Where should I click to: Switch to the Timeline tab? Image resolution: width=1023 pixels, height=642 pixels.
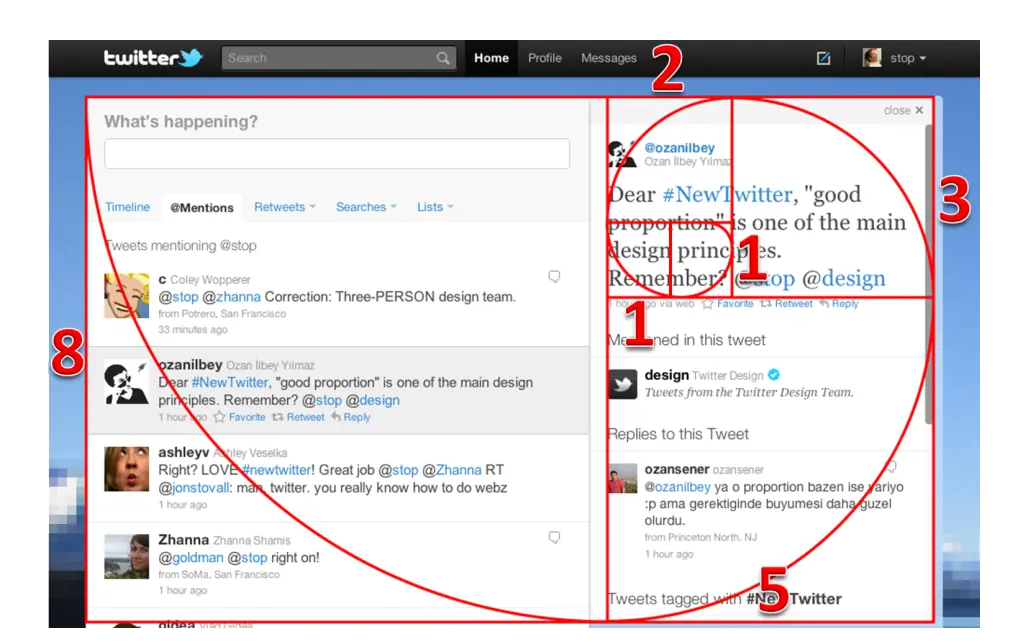pyautogui.click(x=127, y=207)
